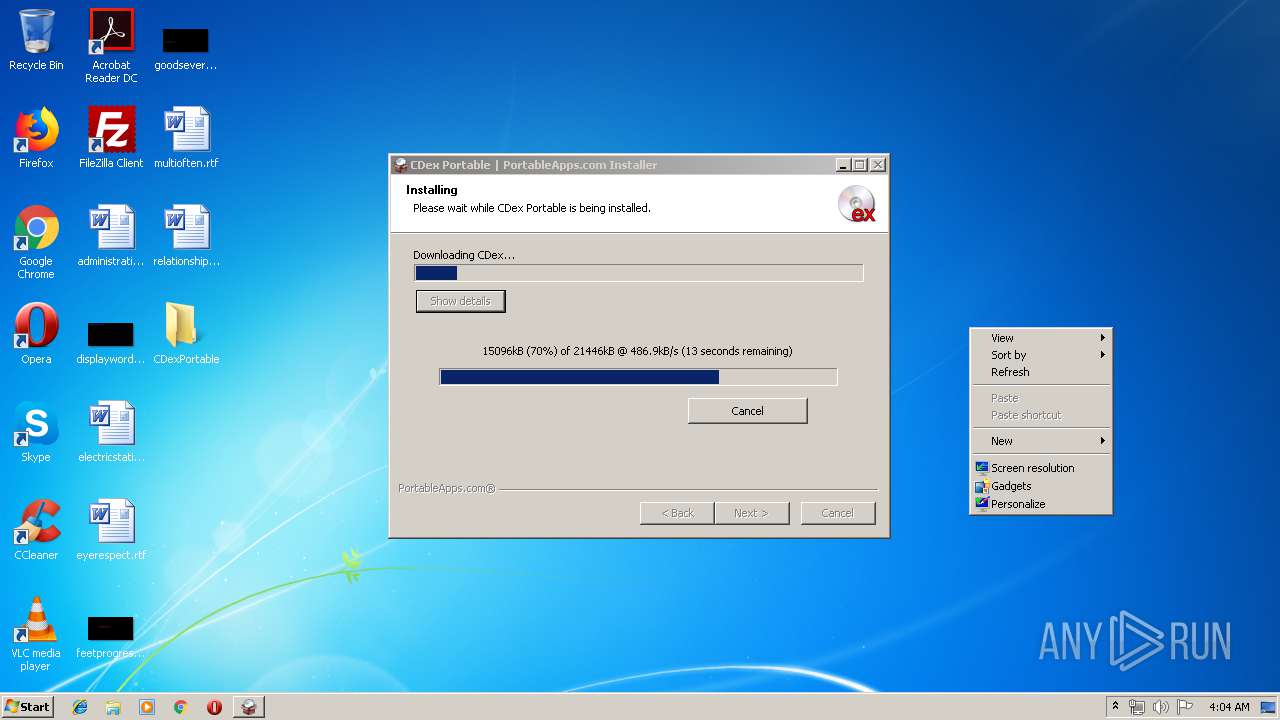The image size is (1280, 720).
Task: Select the Opera desktop shortcut
Action: click(x=36, y=334)
